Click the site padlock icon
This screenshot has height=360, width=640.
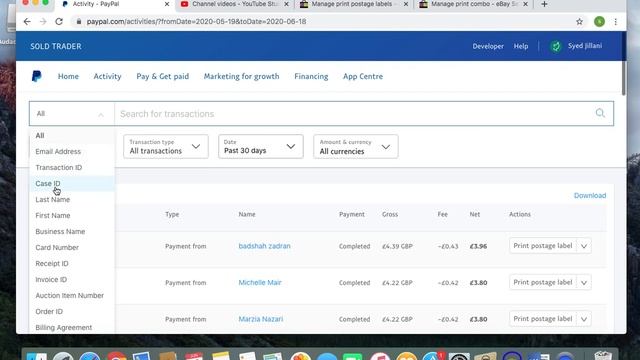click(79, 22)
